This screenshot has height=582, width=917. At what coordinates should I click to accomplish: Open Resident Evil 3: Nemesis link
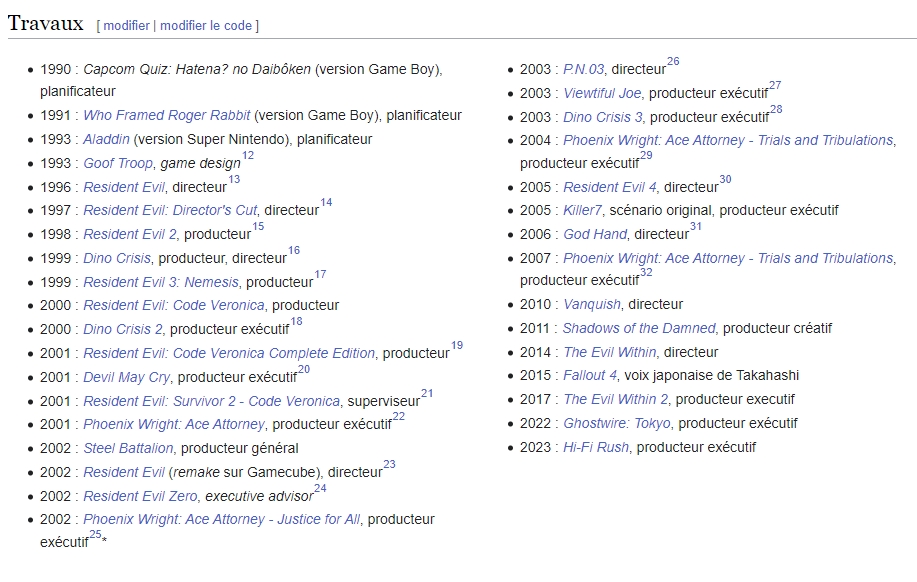click(x=161, y=282)
